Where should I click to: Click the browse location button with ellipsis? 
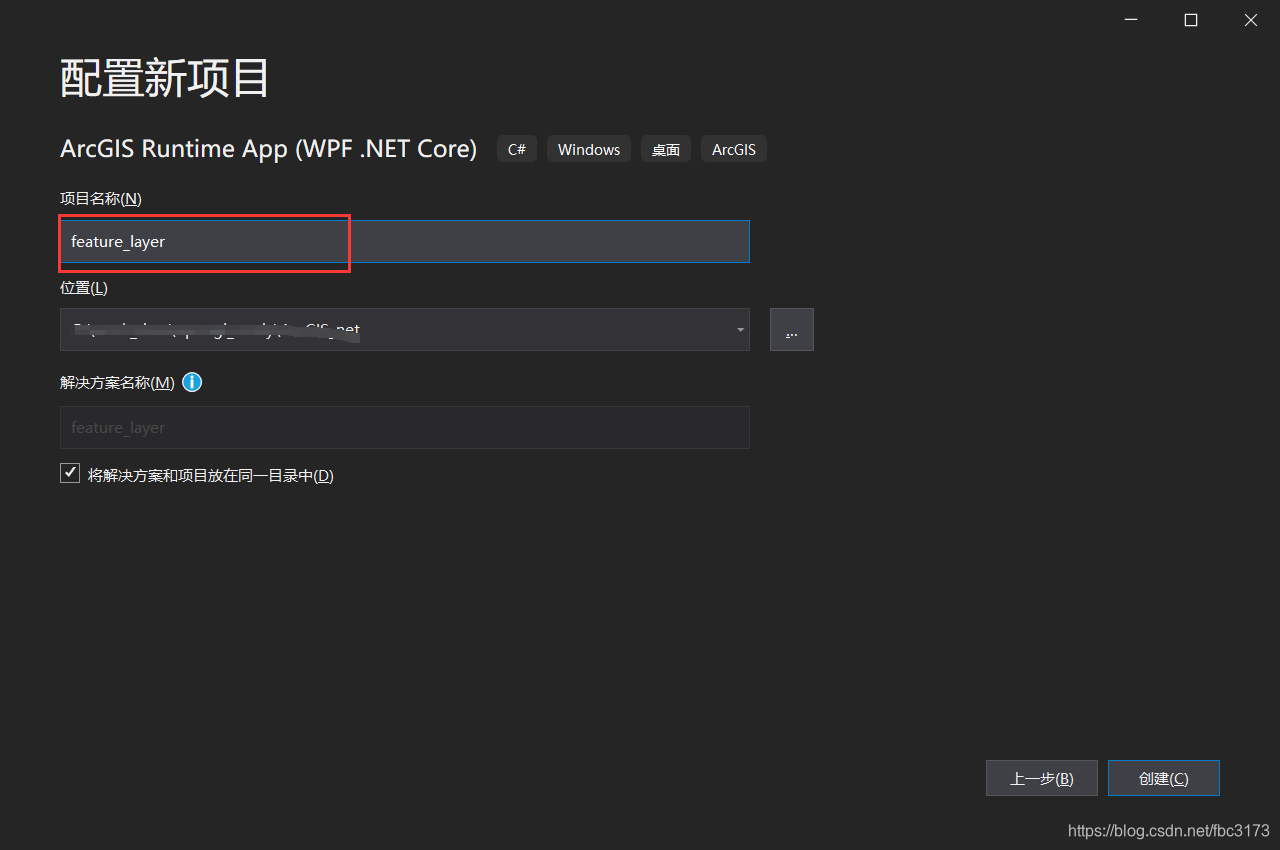coord(792,330)
